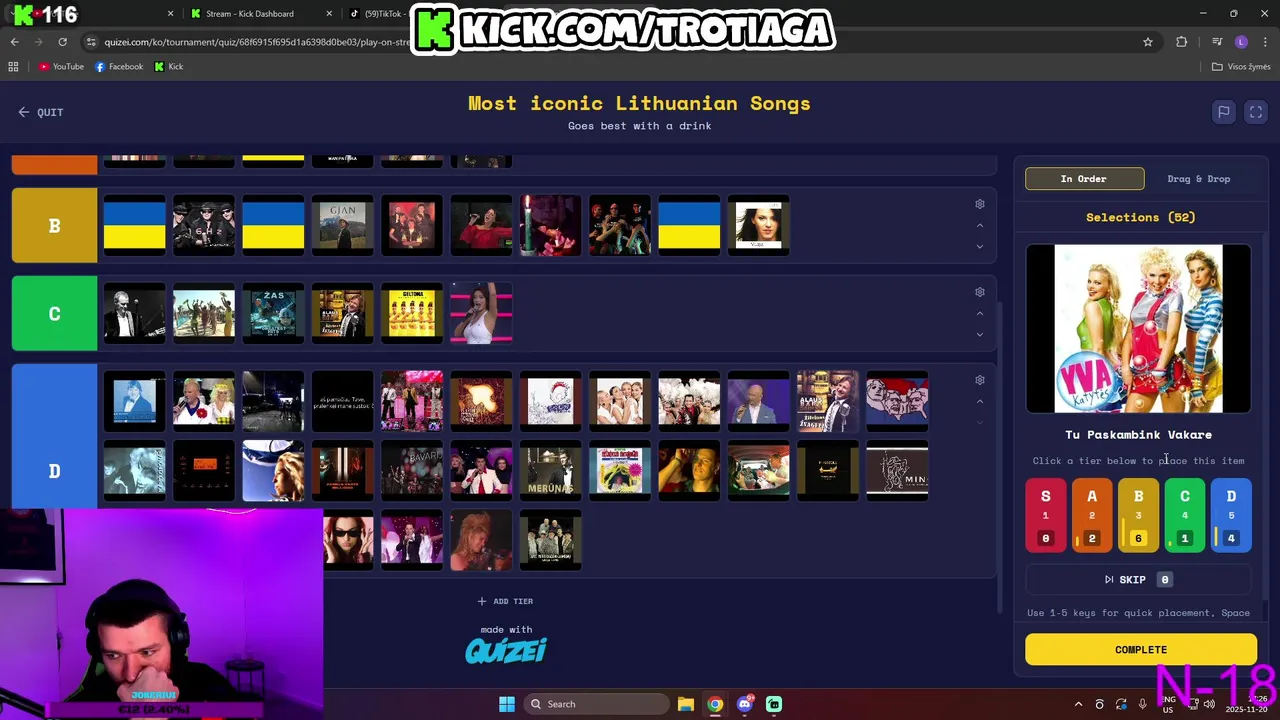Open Chrome from taskbar
This screenshot has width=1280, height=720.
tap(715, 704)
